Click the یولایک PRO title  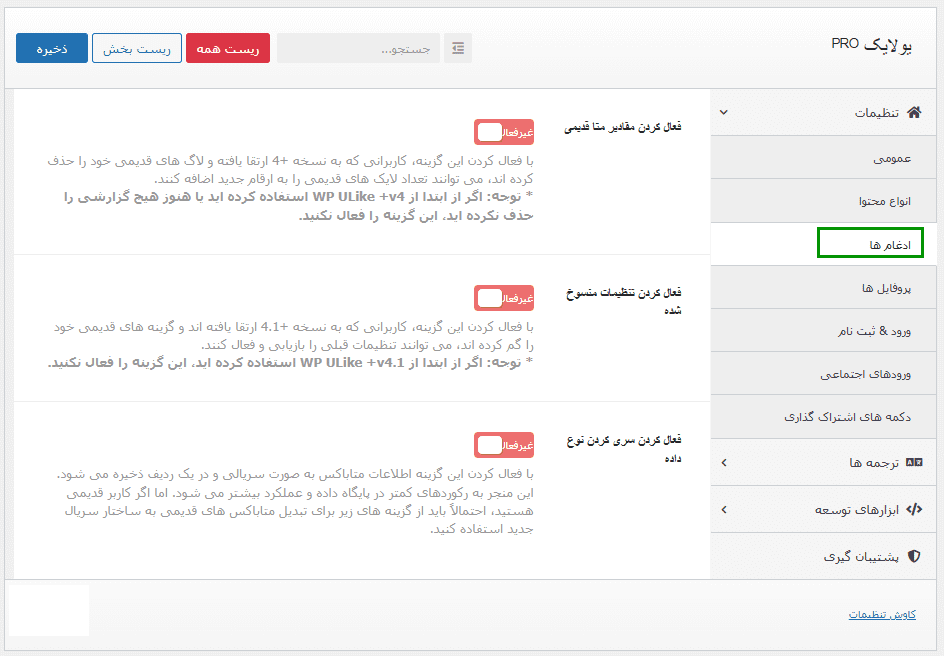pos(872,45)
